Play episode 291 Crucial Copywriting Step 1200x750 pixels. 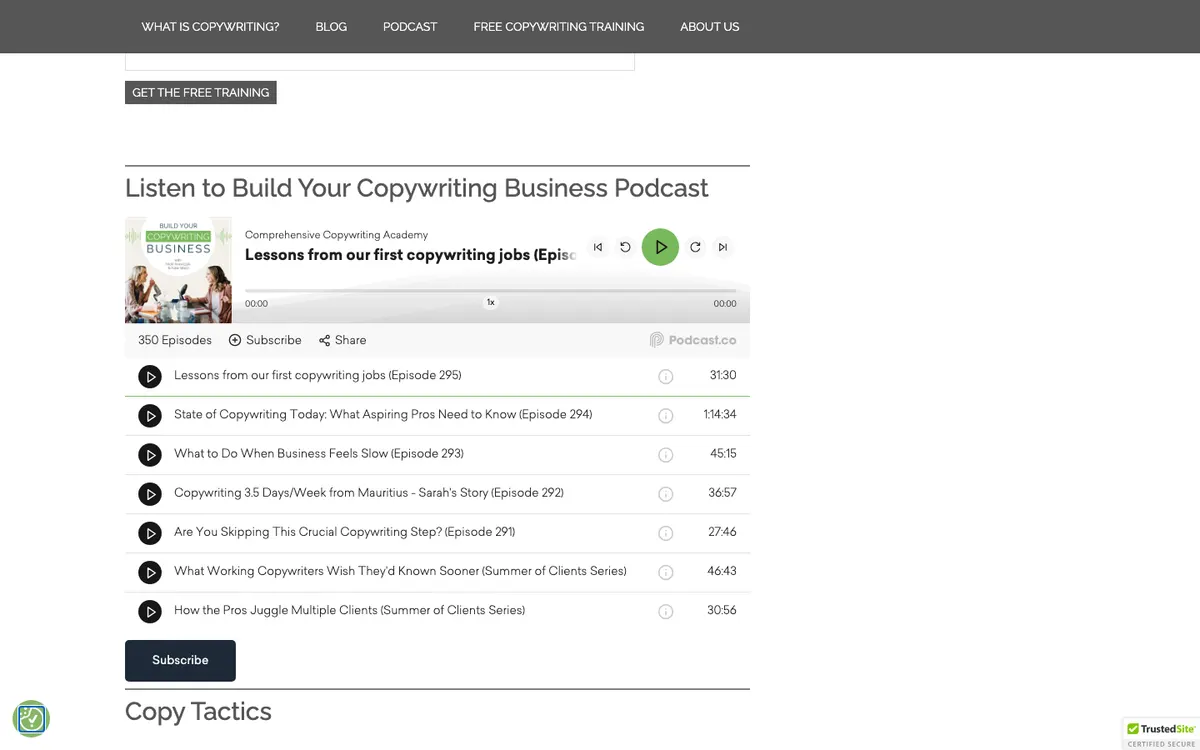[150, 533]
